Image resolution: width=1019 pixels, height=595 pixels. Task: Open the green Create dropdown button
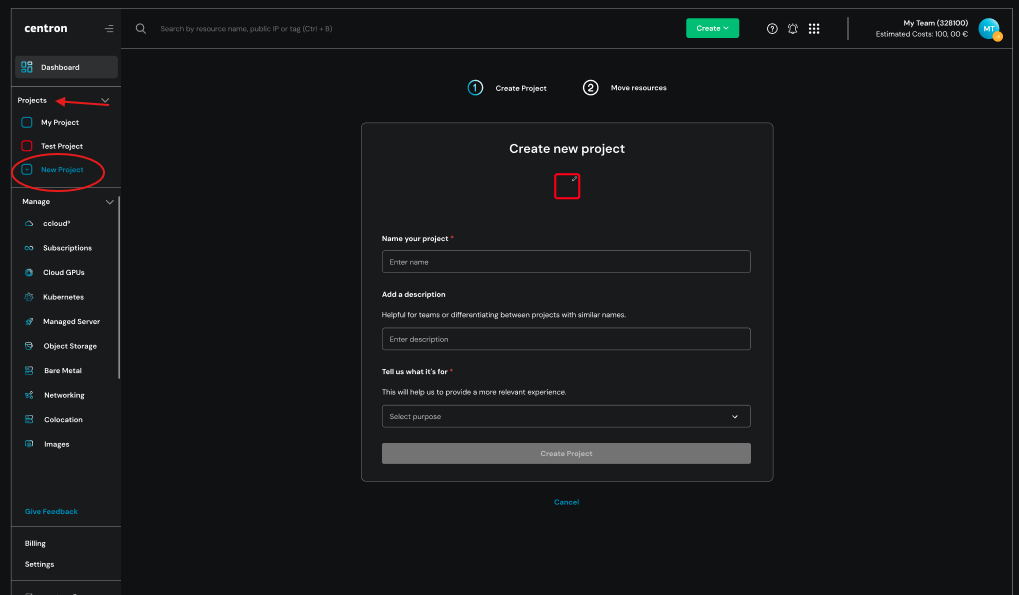point(712,28)
